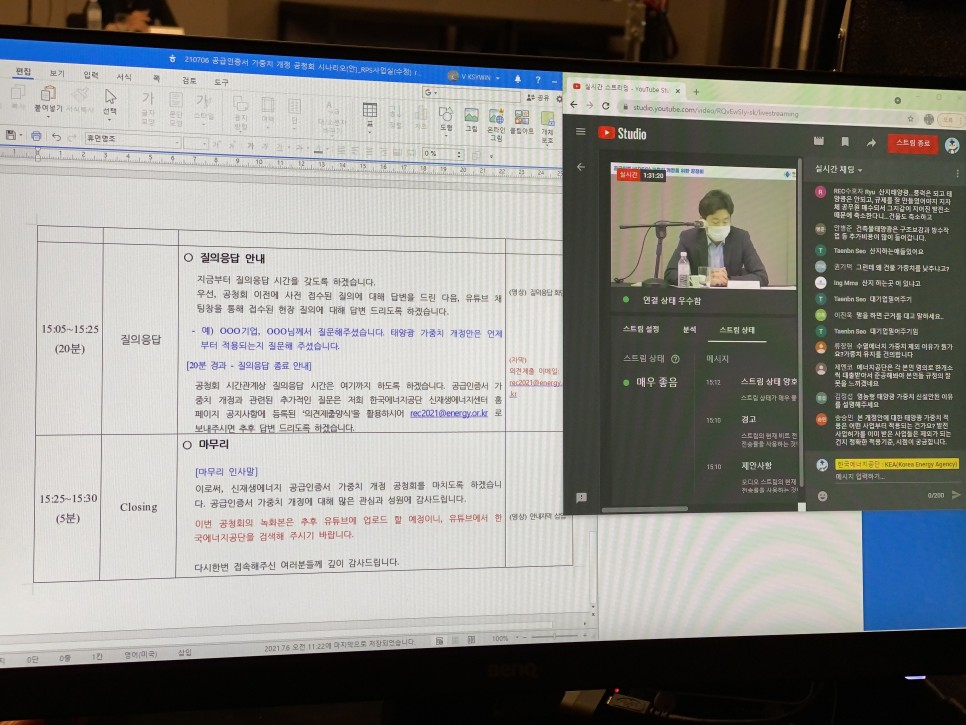Image resolution: width=966 pixels, height=725 pixels.
Task: Open the 보기 (View) menu
Action: click(57, 73)
